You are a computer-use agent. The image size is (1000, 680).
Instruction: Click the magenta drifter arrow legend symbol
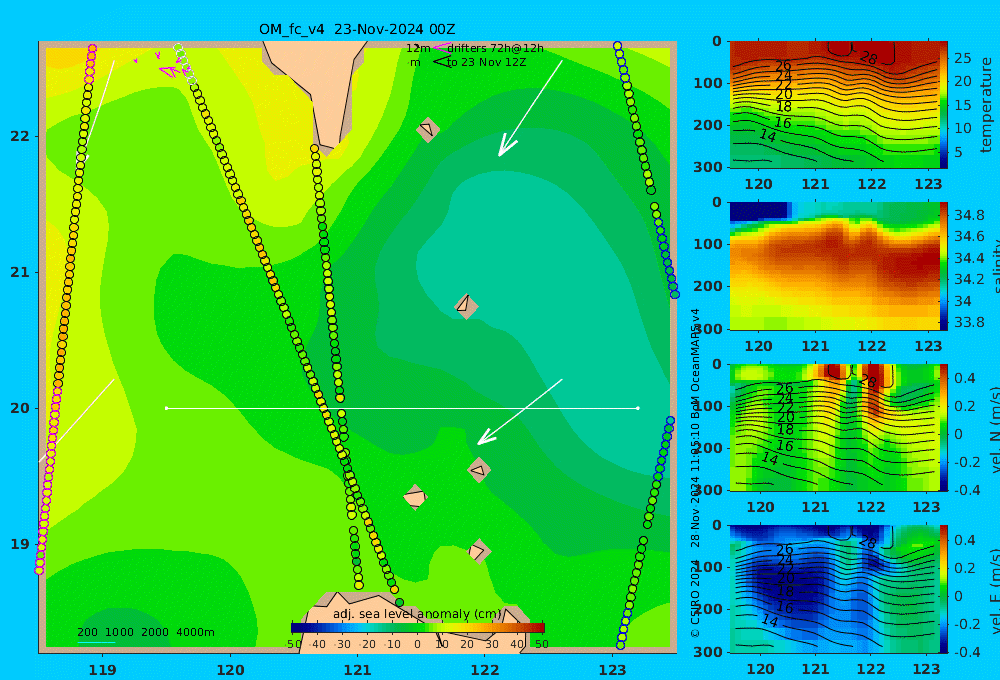(x=440, y=48)
